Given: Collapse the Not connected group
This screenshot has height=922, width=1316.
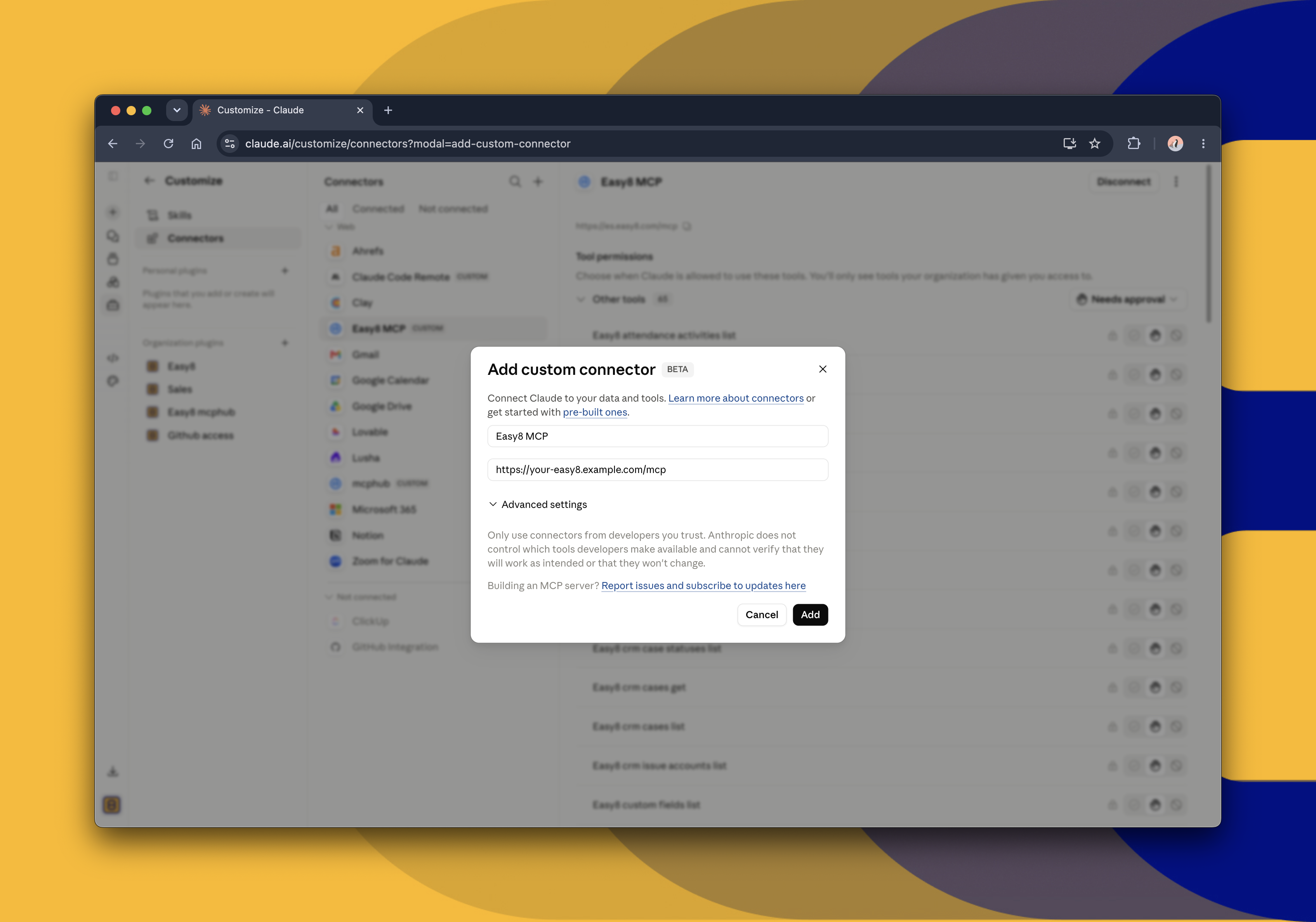Looking at the screenshot, I should click(x=329, y=597).
